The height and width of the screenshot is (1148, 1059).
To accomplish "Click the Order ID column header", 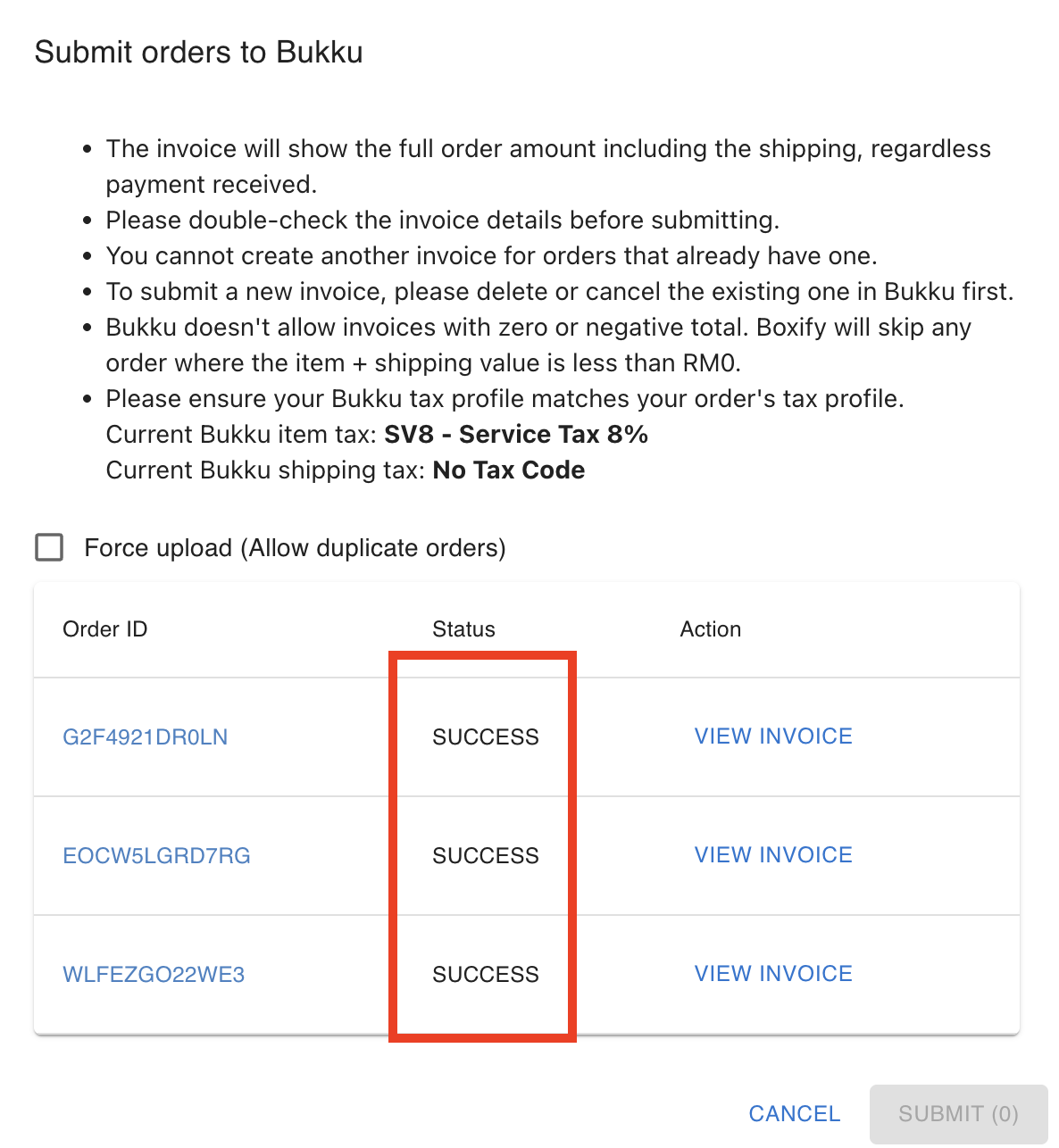I will [x=105, y=629].
